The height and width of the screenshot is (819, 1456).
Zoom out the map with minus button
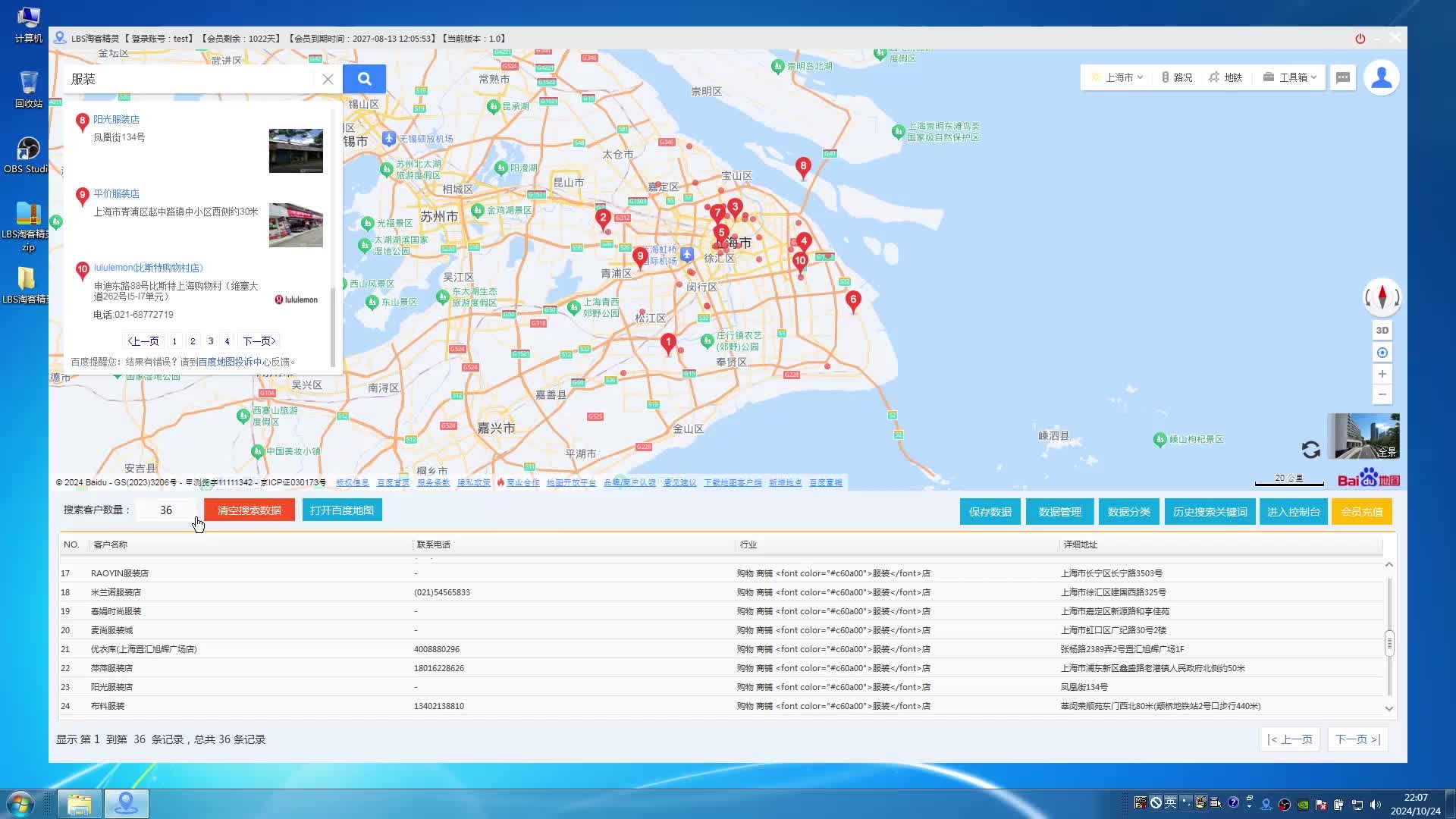point(1382,394)
